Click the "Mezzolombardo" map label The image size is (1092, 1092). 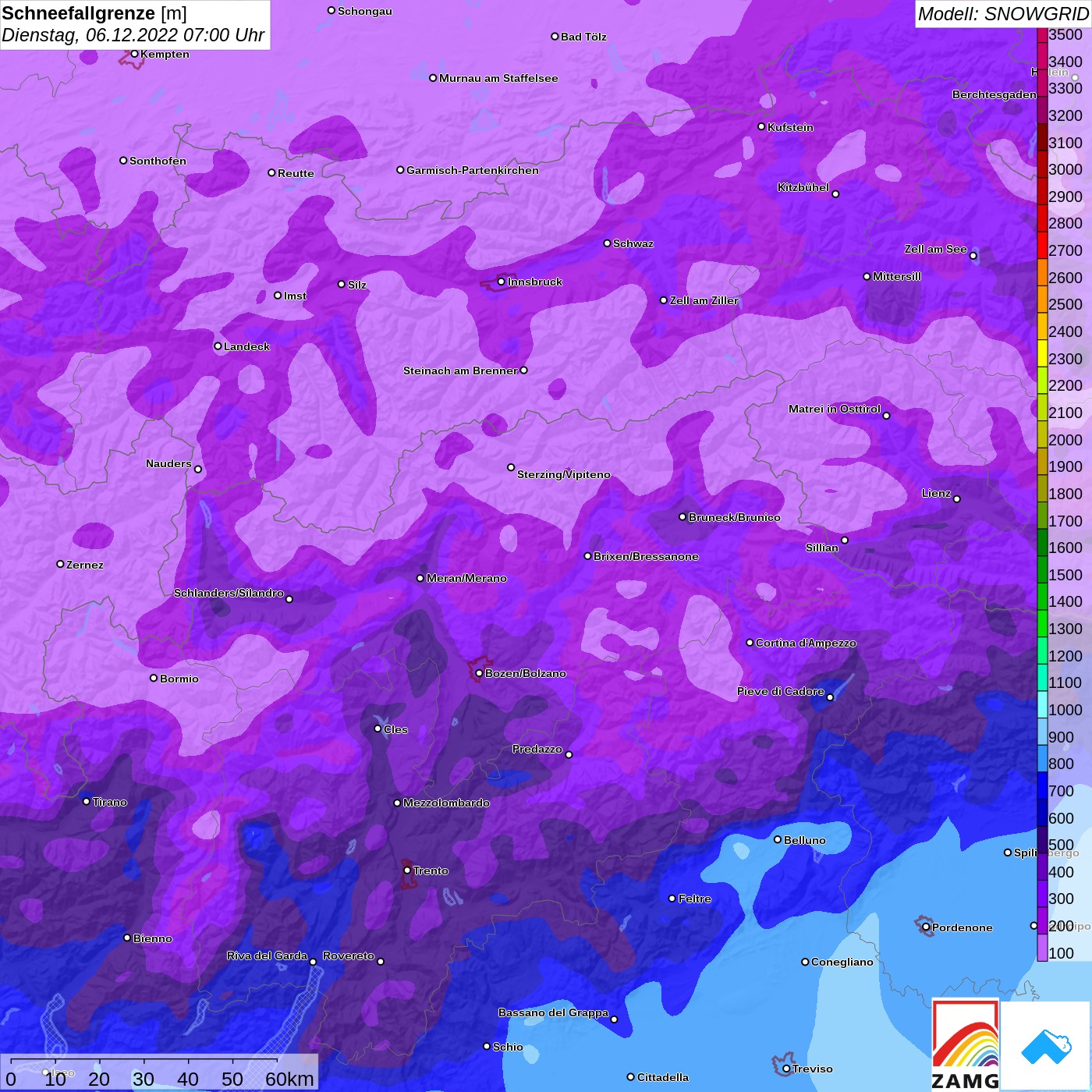click(x=446, y=803)
